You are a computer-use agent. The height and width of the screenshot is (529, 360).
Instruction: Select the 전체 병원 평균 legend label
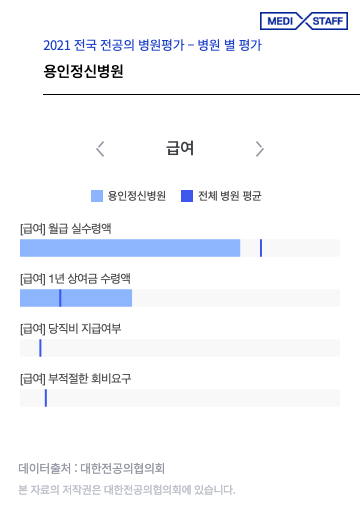pos(230,196)
